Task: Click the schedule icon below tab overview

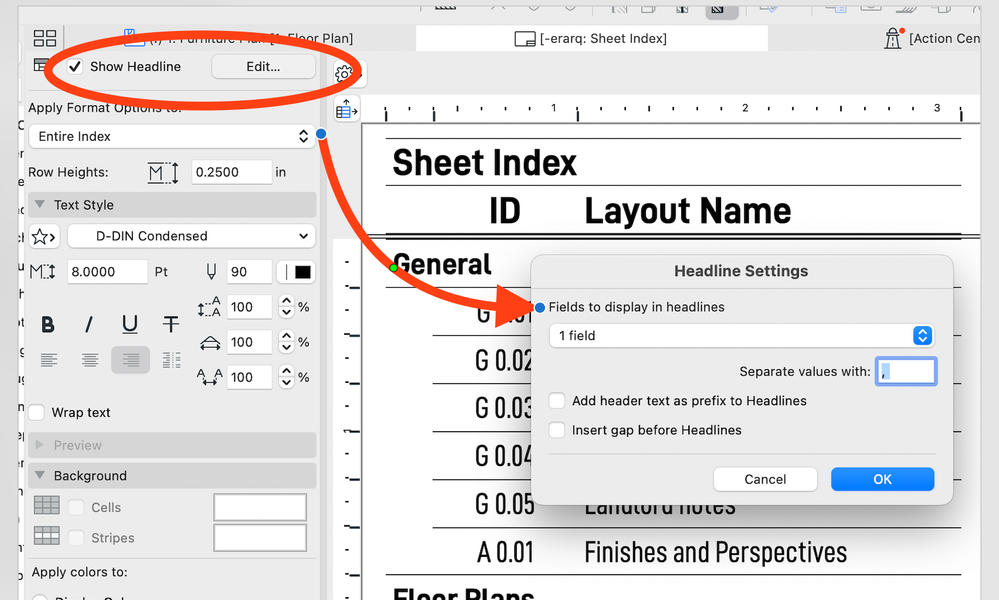Action: (41, 65)
